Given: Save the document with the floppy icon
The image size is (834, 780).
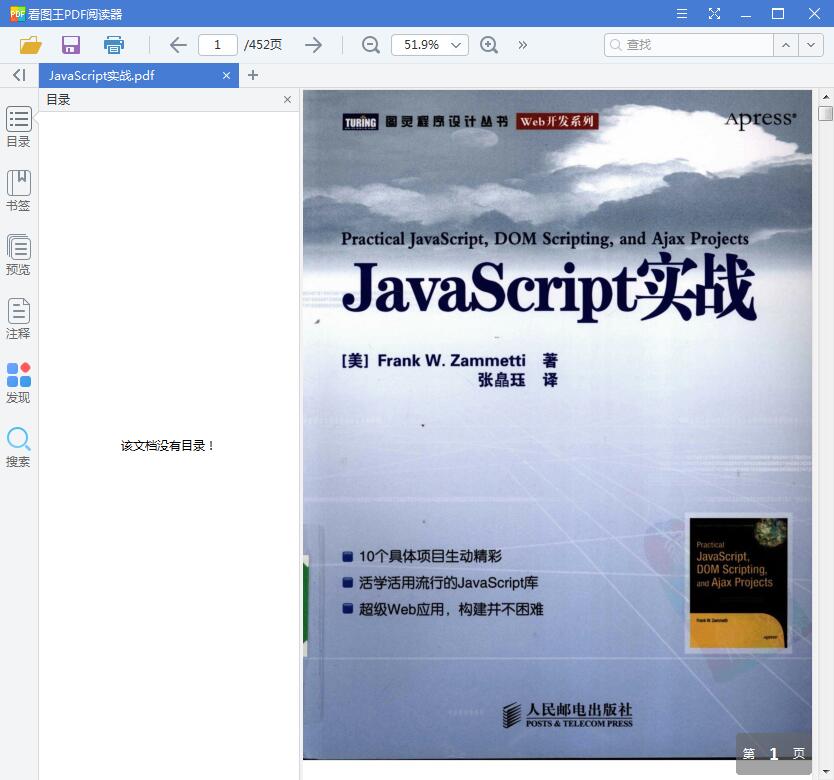Looking at the screenshot, I should 71,45.
